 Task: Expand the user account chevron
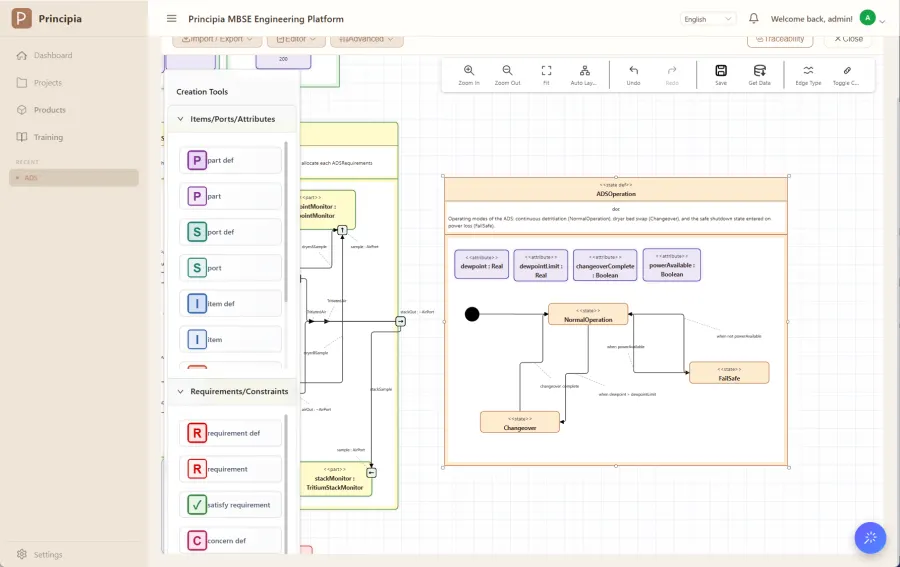point(882,21)
